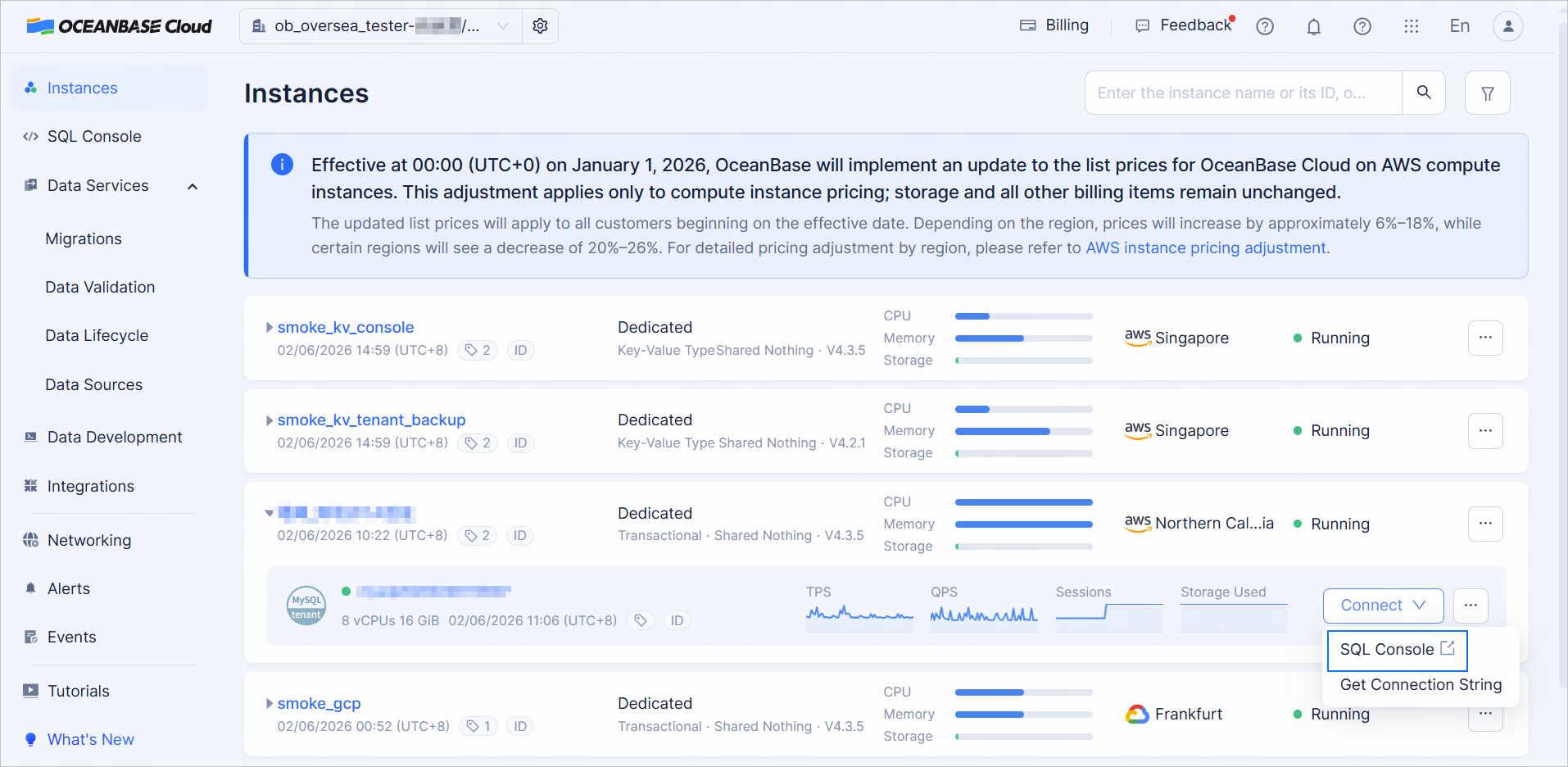Open more actions for smoke_kv_tenant_backup instance
The height and width of the screenshot is (767, 1568).
click(1485, 430)
